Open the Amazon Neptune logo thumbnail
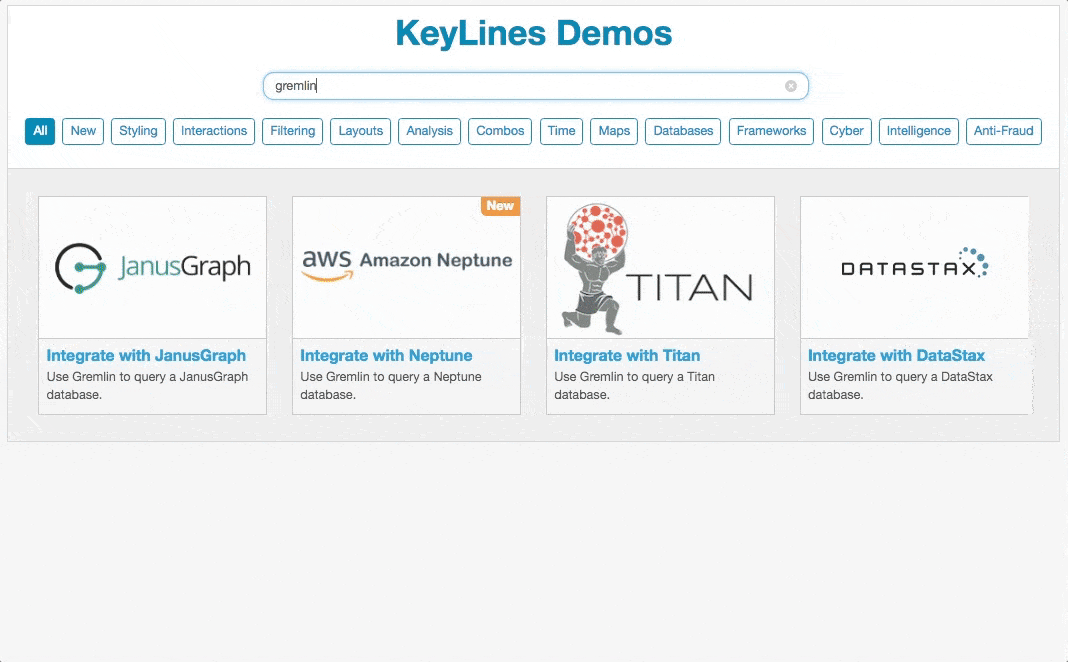The image size is (1068, 662). [x=406, y=267]
